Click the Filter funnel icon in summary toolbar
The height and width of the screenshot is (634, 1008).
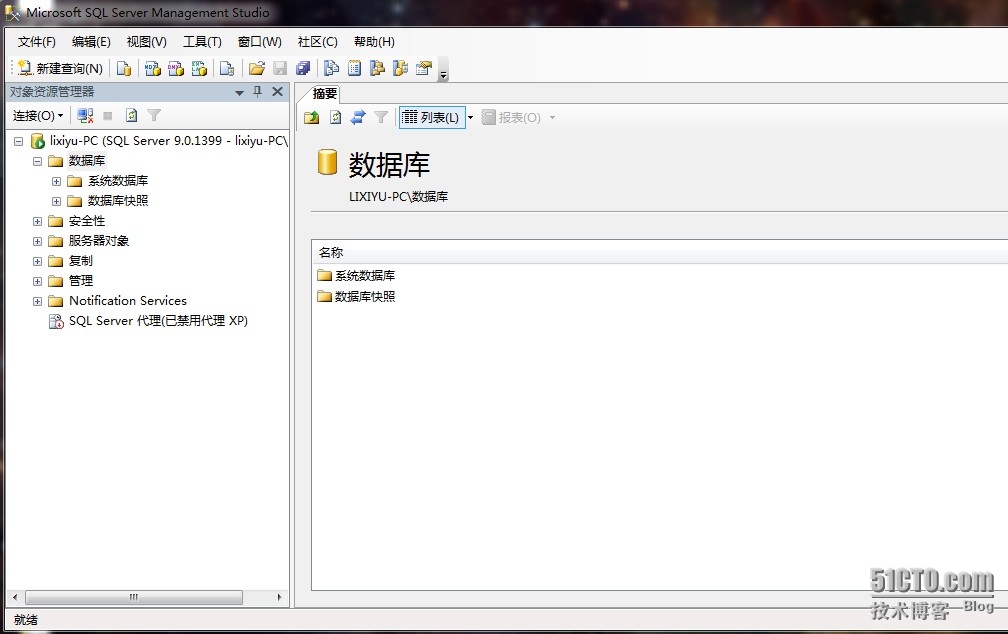coord(381,118)
